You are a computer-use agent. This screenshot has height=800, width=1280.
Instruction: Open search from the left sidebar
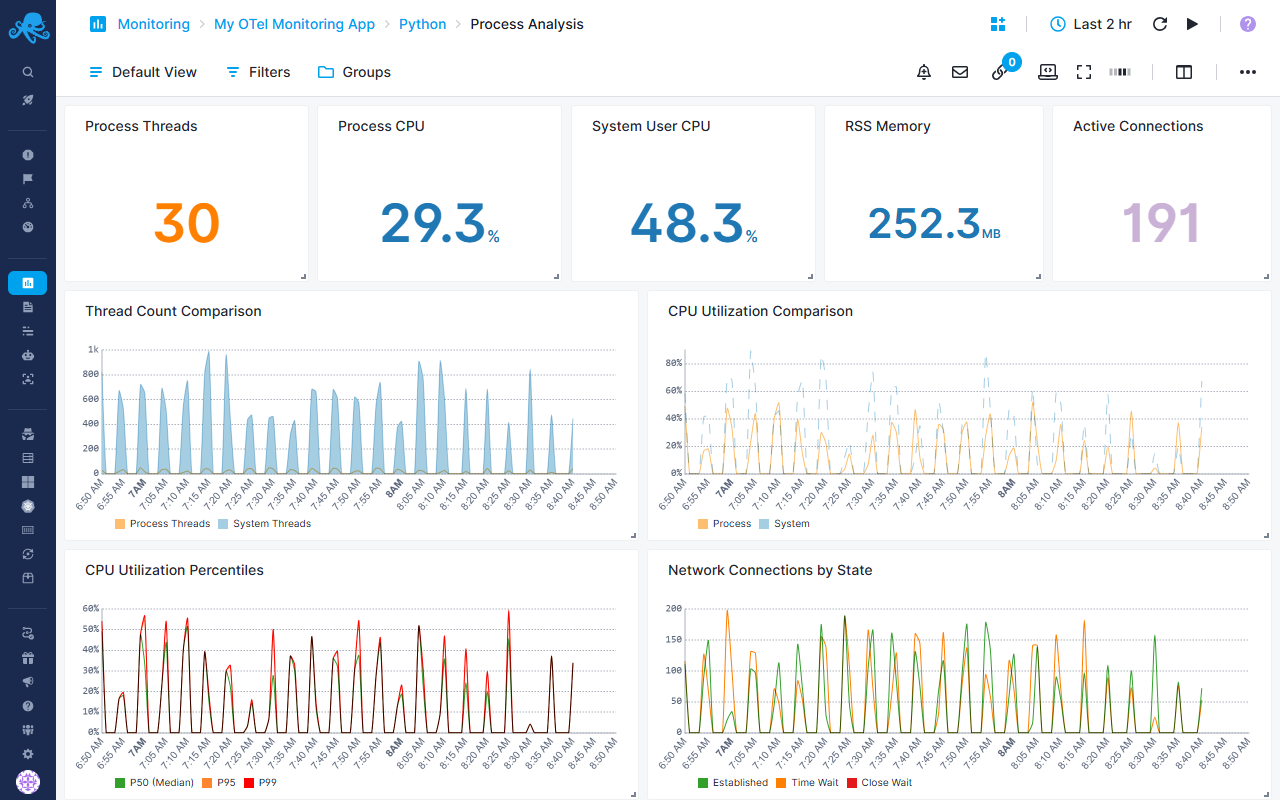[x=27, y=71]
